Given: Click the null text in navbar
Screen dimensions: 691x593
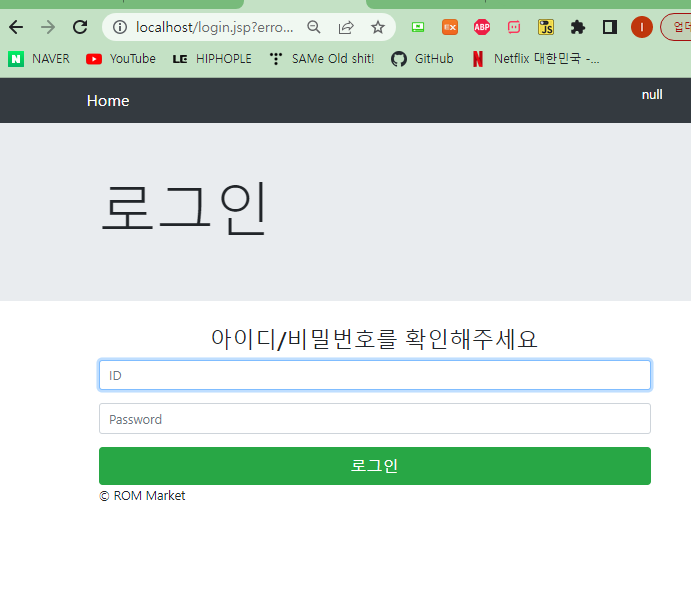Looking at the screenshot, I should pyautogui.click(x=652, y=95).
